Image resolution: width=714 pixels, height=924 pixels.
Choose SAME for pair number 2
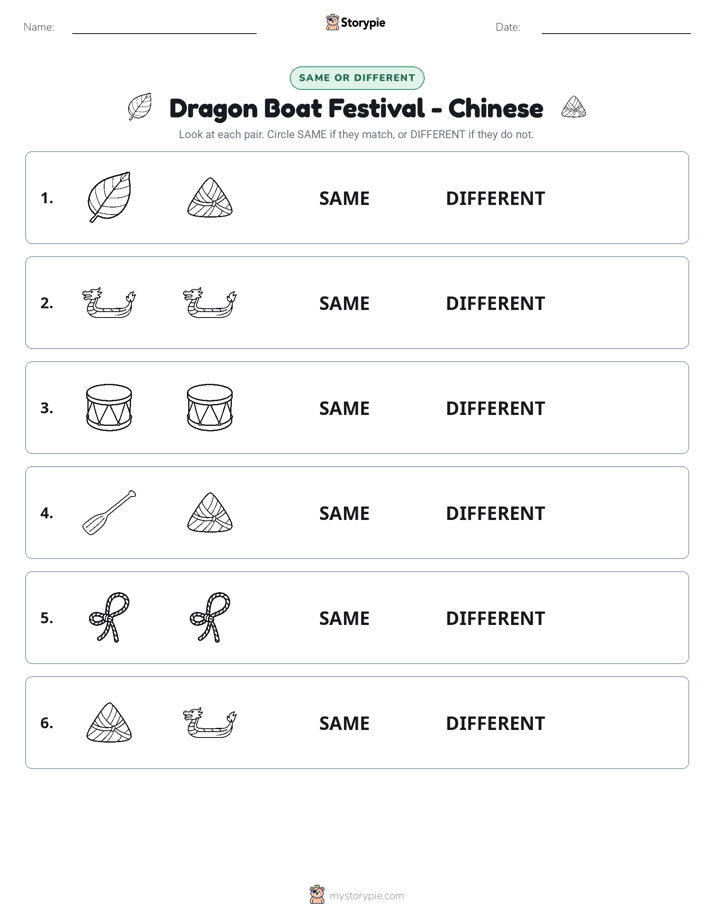344,303
